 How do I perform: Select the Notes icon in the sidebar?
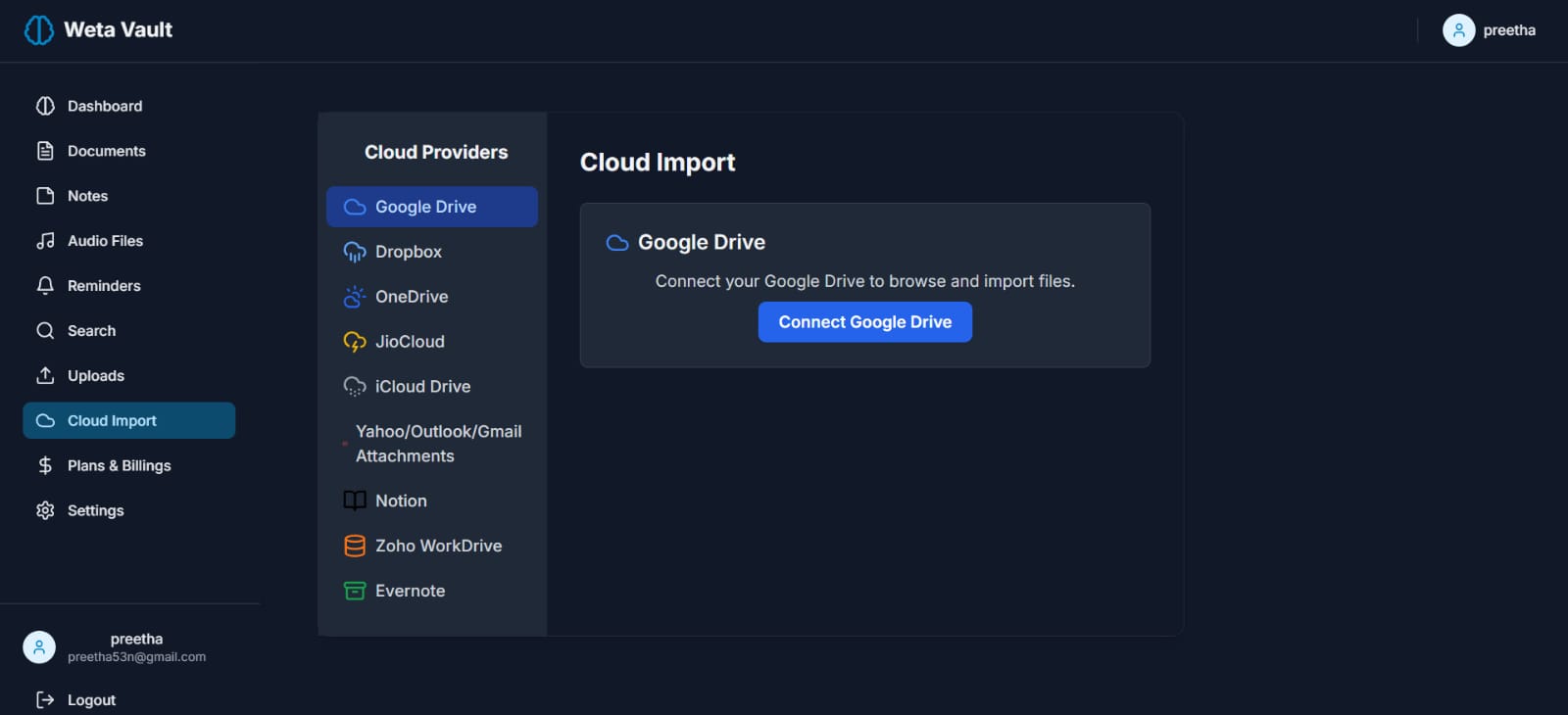(x=45, y=196)
